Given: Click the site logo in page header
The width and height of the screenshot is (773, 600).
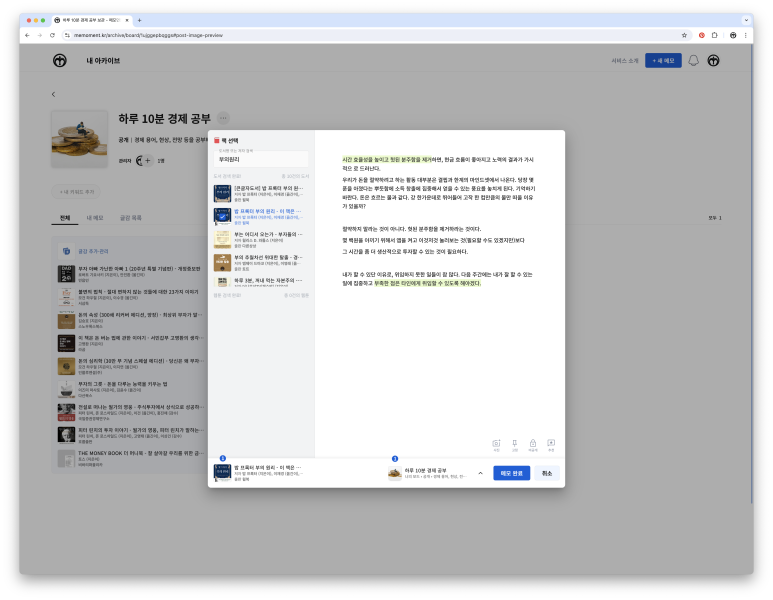Looking at the screenshot, I should point(60,61).
